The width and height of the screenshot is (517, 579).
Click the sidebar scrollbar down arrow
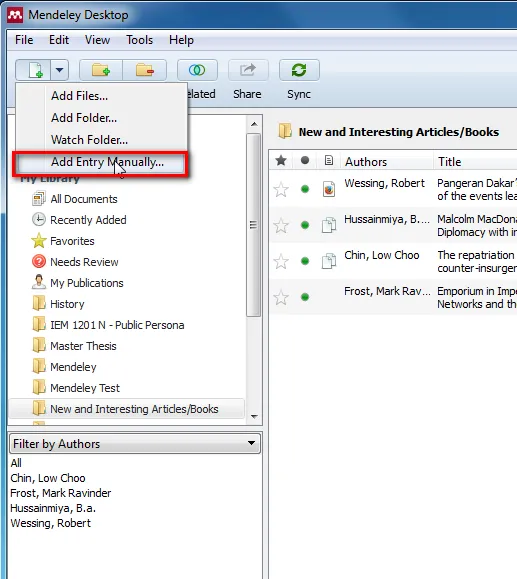[254, 417]
